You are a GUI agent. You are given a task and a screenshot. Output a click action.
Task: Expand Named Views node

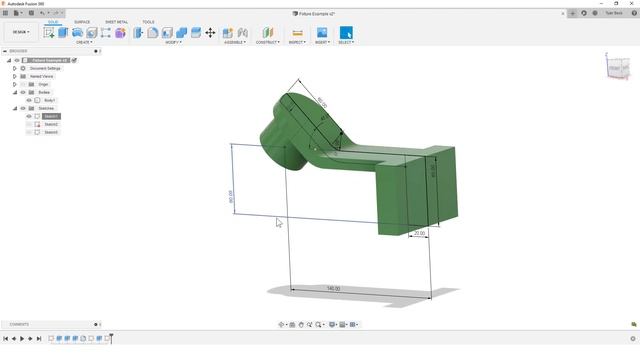(15, 76)
